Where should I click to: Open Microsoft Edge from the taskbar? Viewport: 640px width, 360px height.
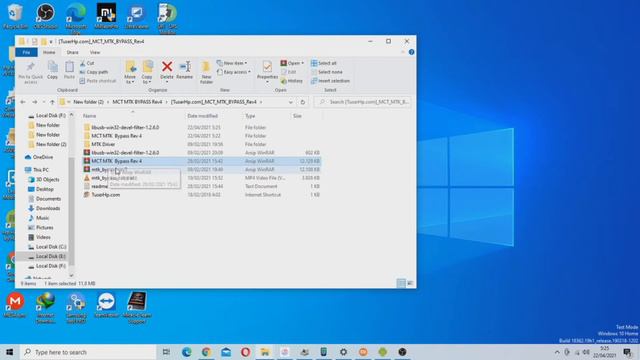187,352
